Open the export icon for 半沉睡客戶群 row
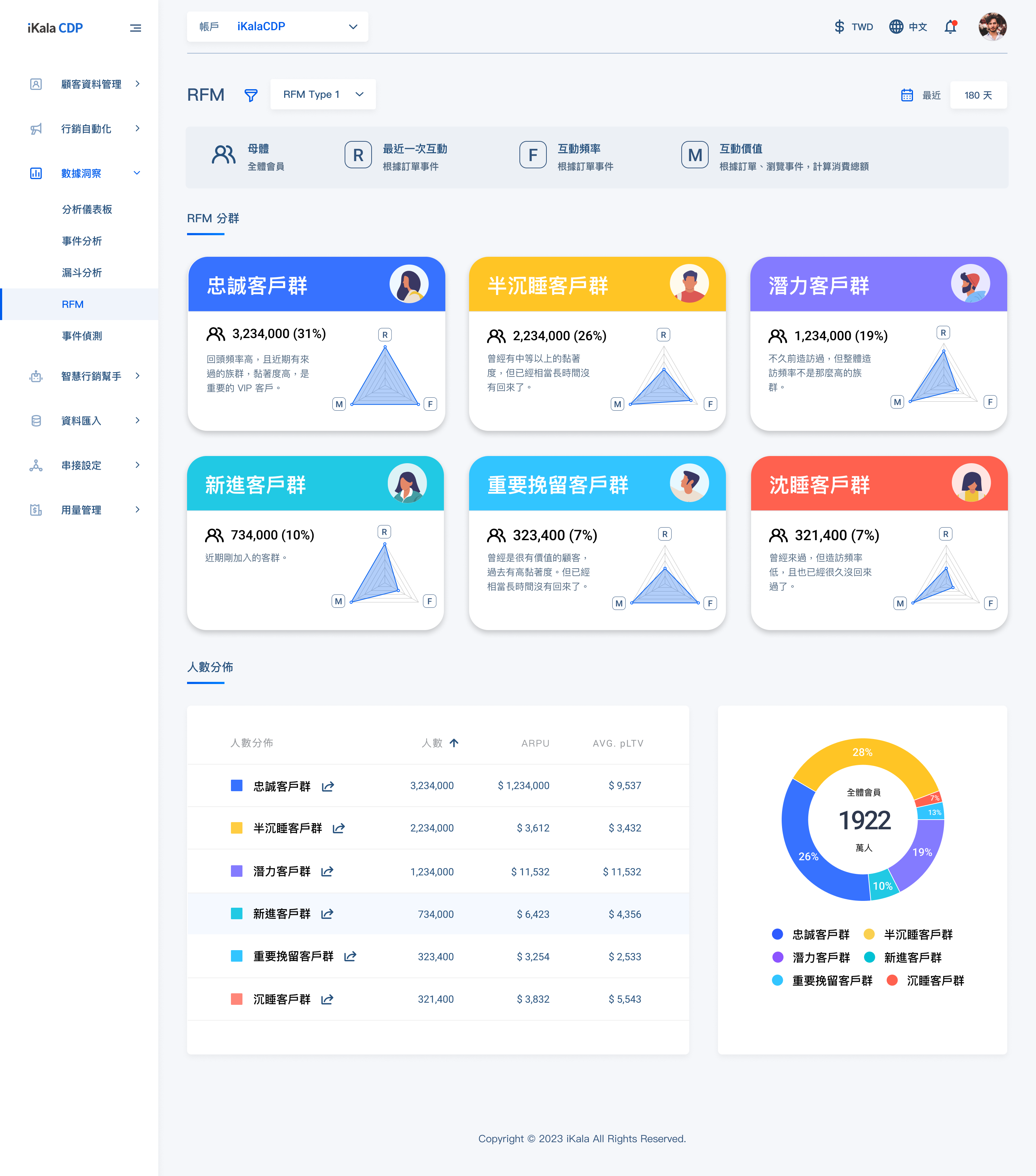1036x1176 pixels. (339, 828)
